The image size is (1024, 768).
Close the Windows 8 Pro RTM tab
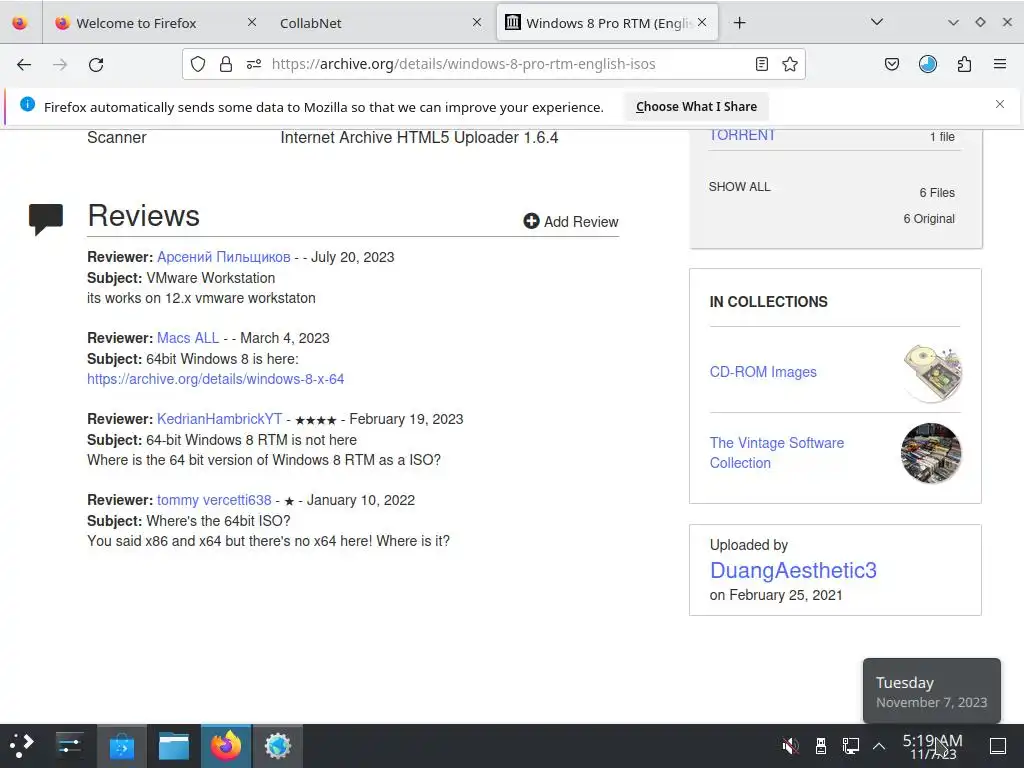click(702, 22)
